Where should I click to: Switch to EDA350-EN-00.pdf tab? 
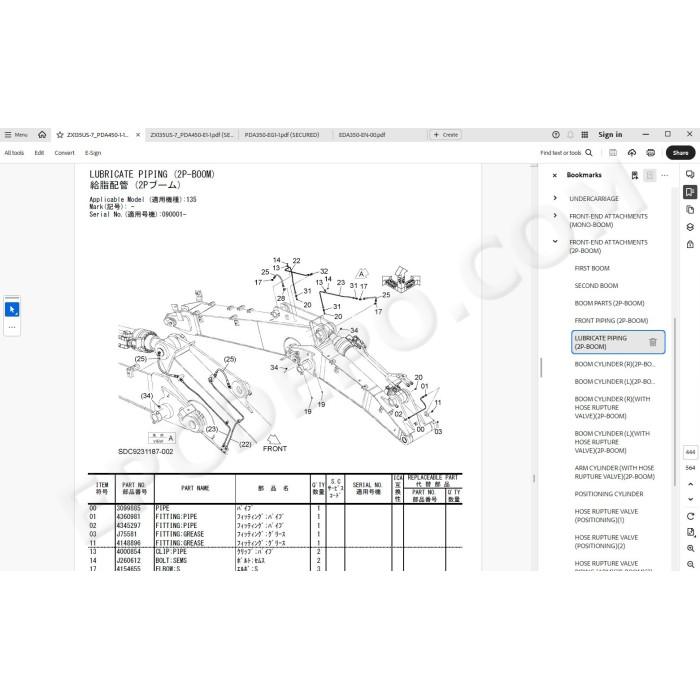pos(362,134)
